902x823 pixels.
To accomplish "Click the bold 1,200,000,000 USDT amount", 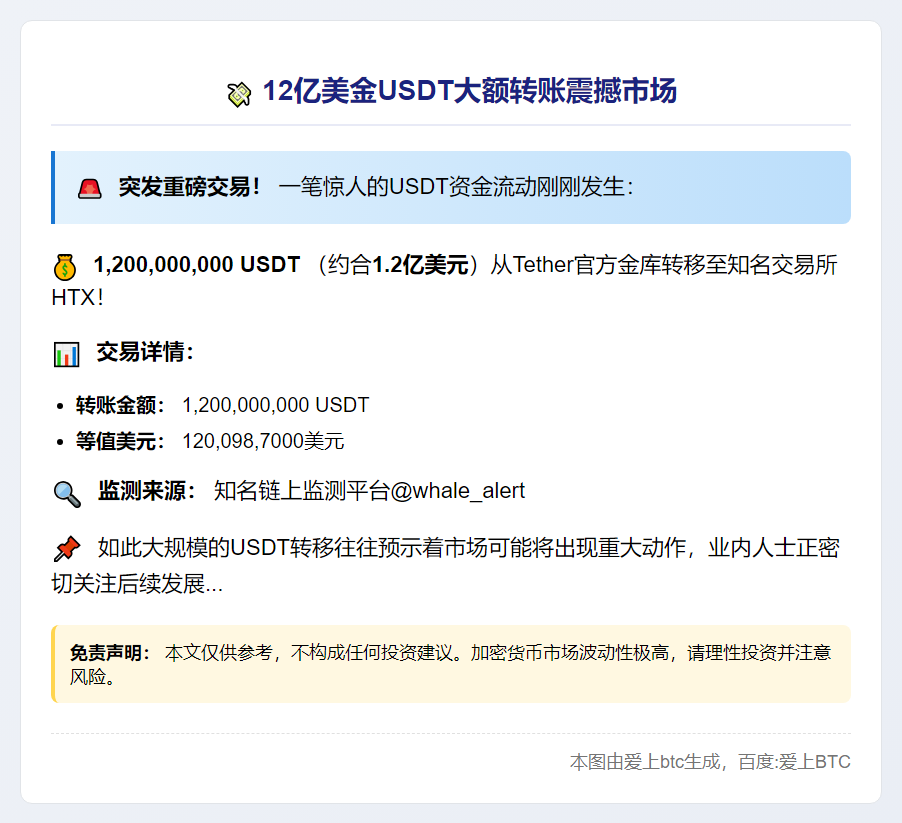I will tap(196, 265).
